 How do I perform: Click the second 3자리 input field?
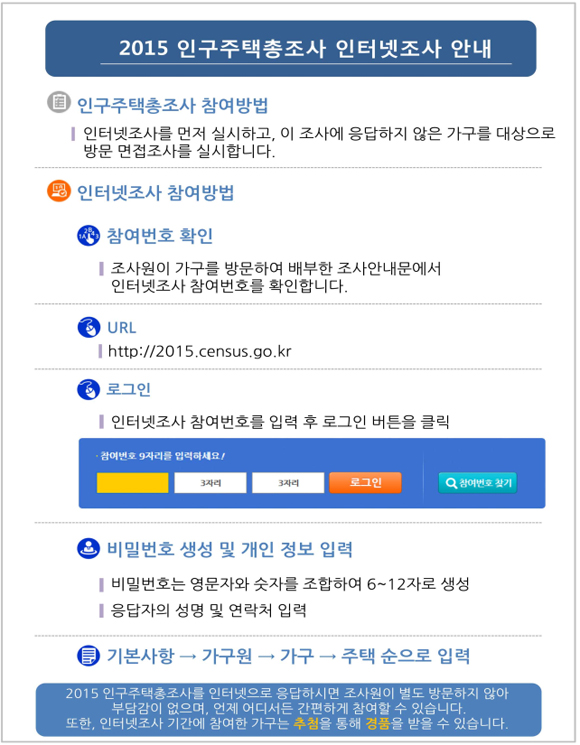point(210,483)
